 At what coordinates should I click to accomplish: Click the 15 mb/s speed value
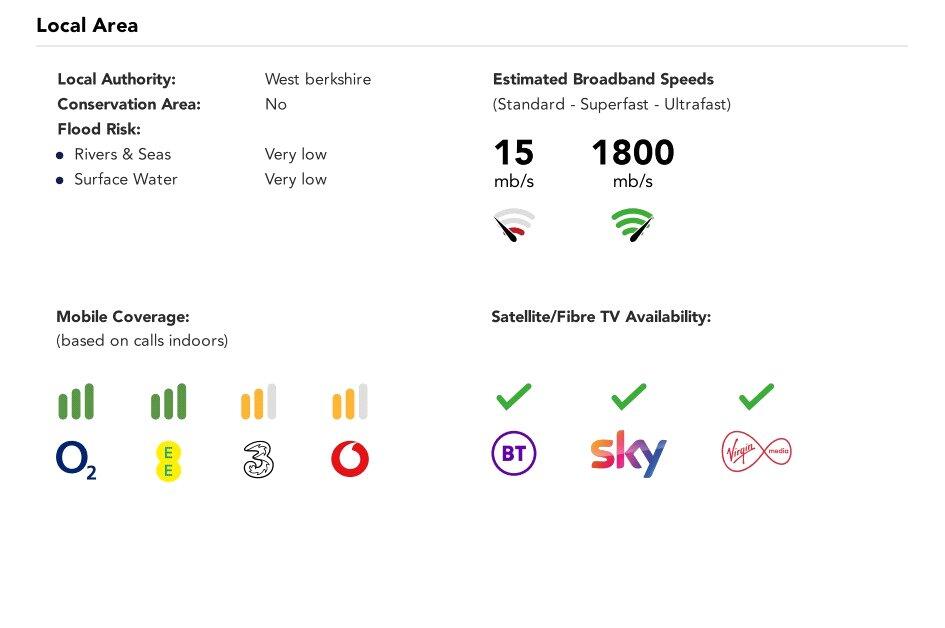pos(514,154)
